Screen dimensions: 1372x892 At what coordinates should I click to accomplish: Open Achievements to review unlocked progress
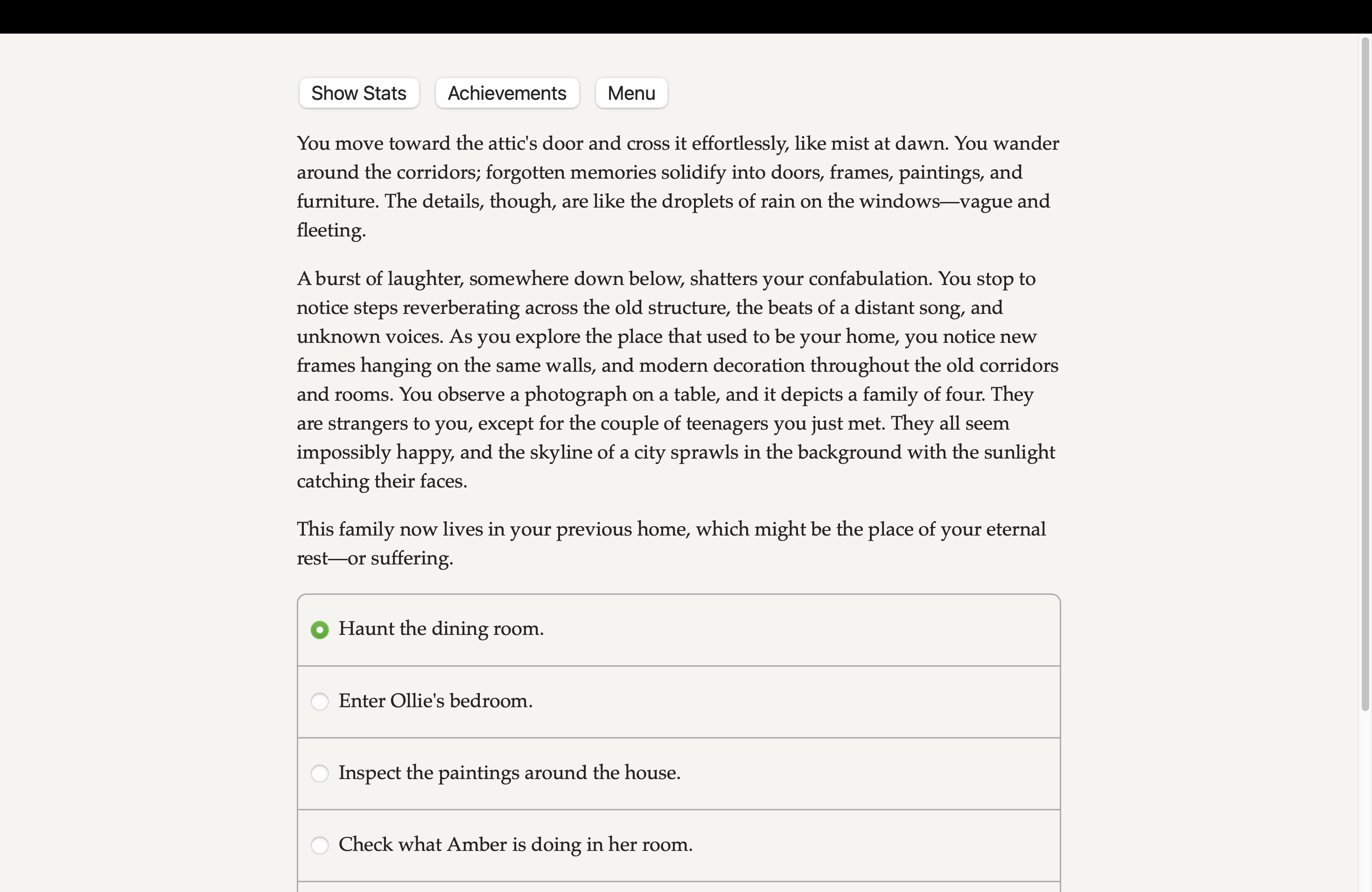[506, 93]
